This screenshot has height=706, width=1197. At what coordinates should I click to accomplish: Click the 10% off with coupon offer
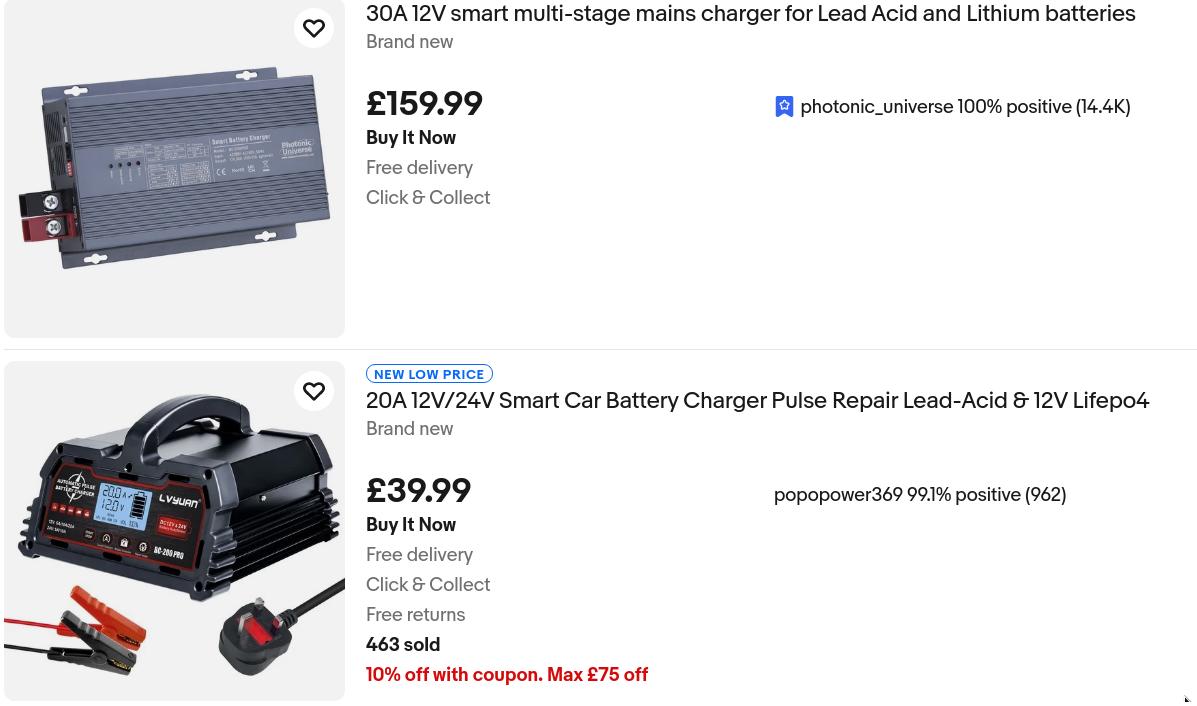click(507, 675)
